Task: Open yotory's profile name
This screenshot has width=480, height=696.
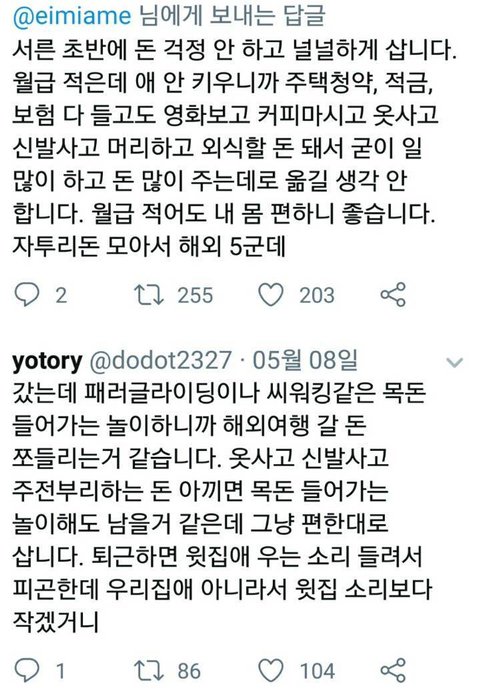Action: click(48, 361)
